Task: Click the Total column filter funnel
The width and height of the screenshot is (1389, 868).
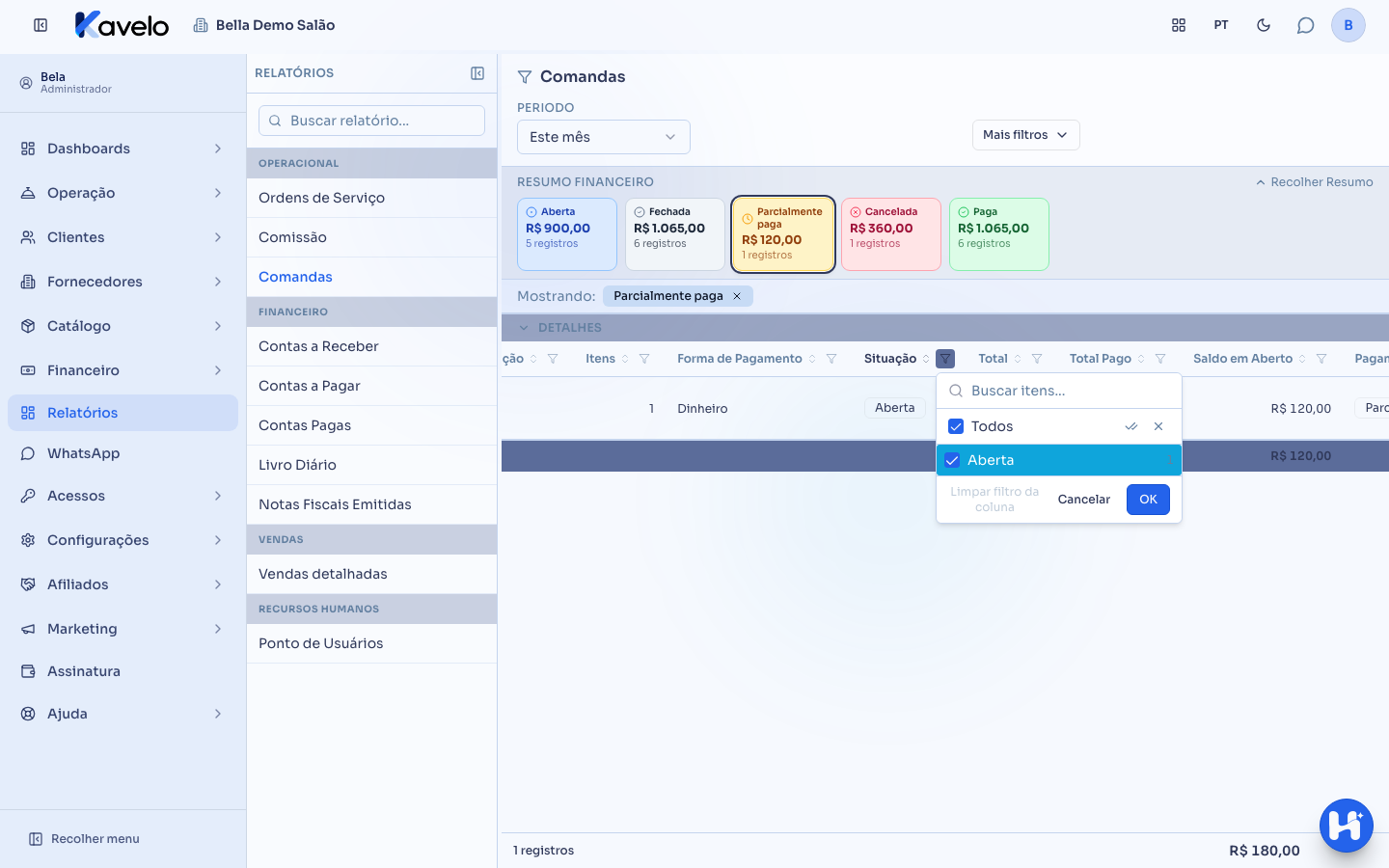Action: 1037,359
